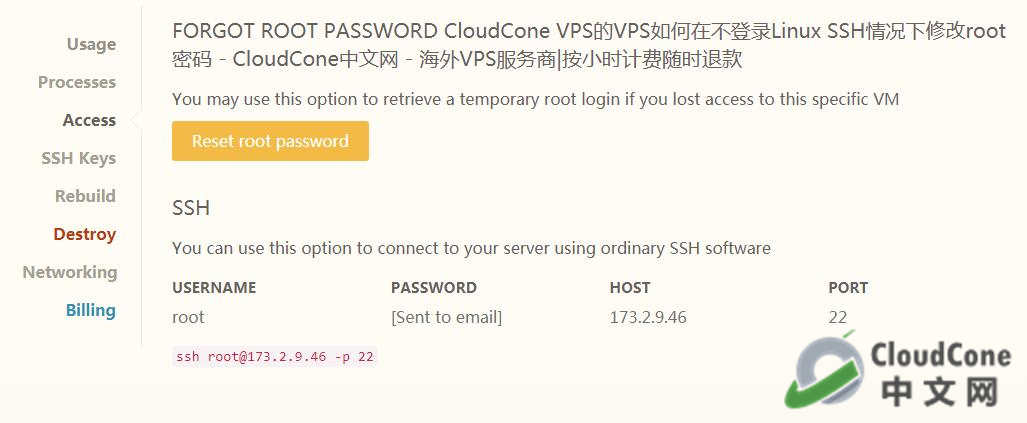Open the Destroy section
The width and height of the screenshot is (1027, 423).
(x=84, y=234)
